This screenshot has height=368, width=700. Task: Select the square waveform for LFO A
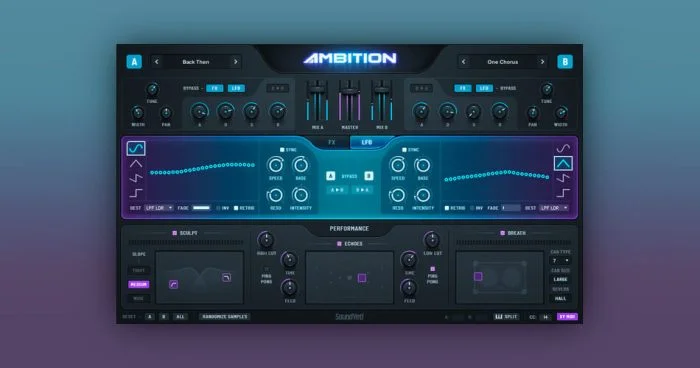[x=136, y=193]
